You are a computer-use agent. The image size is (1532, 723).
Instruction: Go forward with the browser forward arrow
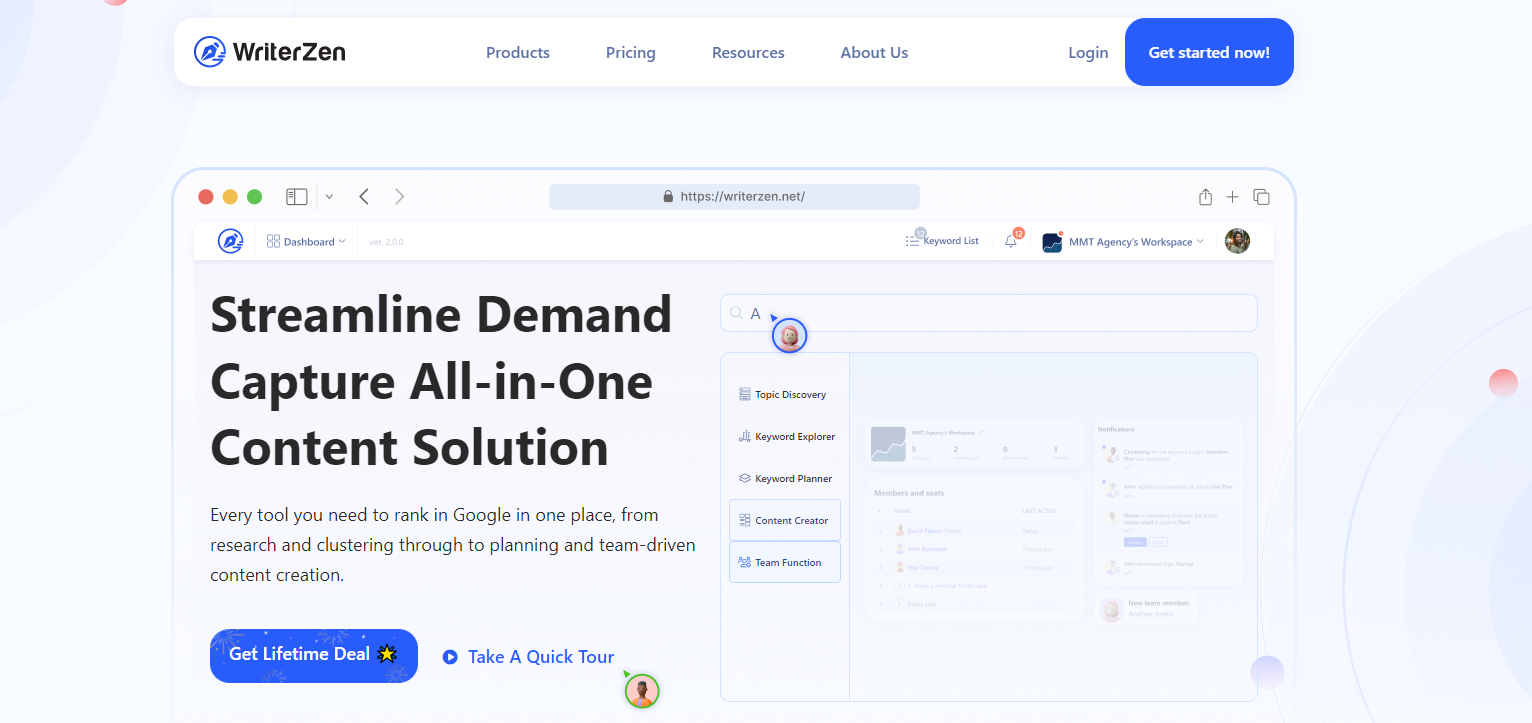400,197
